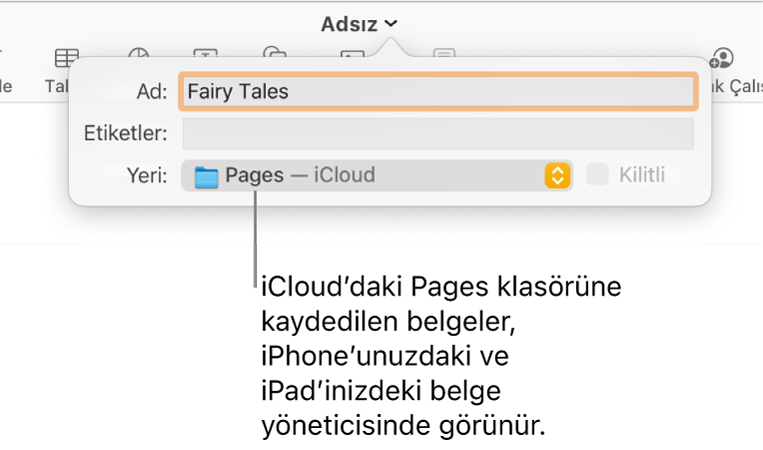Open the Yeri location popup Pages — iCloud
The width and height of the screenshot is (763, 450).
pos(377,175)
